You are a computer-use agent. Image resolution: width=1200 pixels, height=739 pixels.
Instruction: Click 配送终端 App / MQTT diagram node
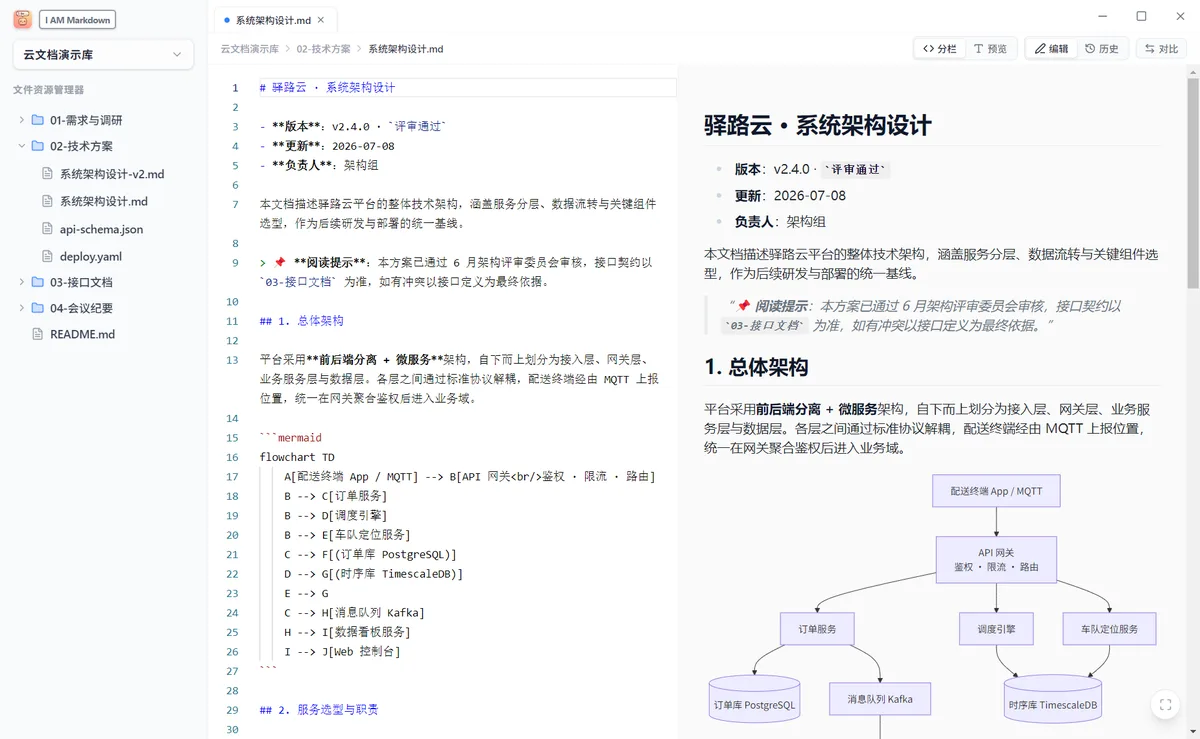coord(996,491)
